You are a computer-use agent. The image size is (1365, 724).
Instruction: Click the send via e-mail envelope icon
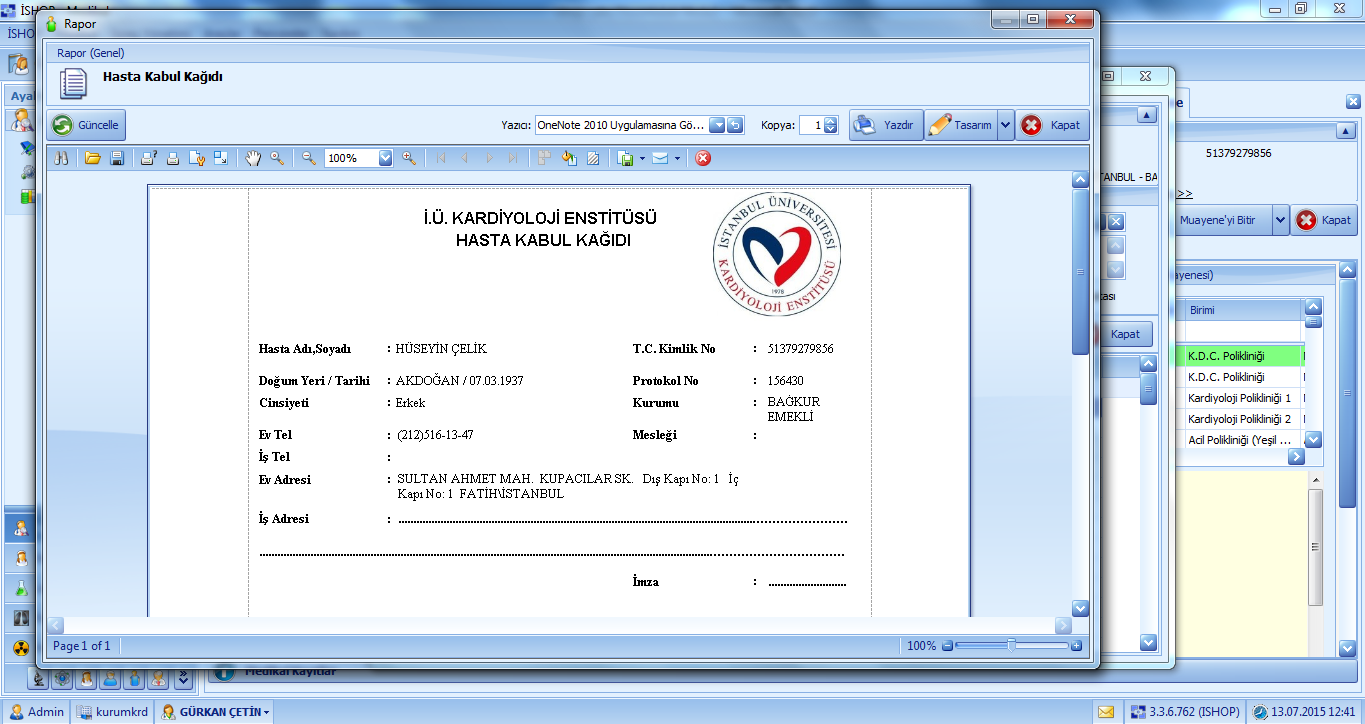[660, 158]
